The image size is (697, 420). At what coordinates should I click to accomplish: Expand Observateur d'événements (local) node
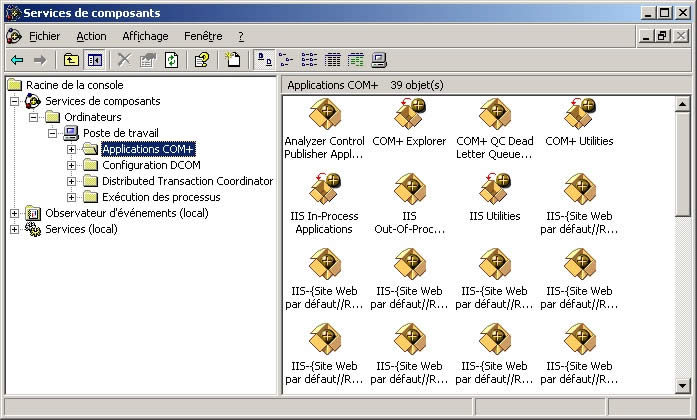click(14, 213)
